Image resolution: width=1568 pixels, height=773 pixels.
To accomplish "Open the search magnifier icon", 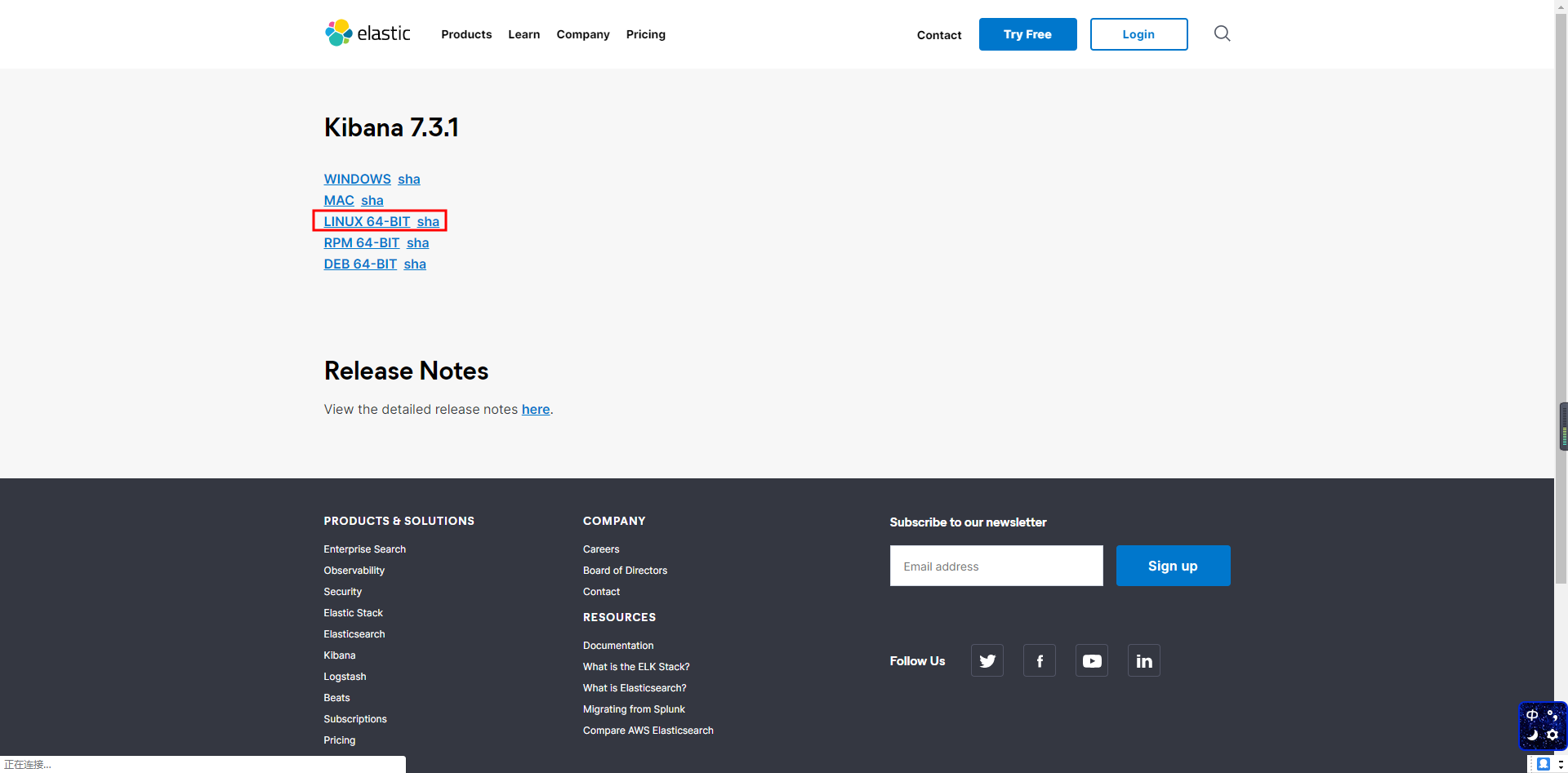I will pyautogui.click(x=1222, y=33).
